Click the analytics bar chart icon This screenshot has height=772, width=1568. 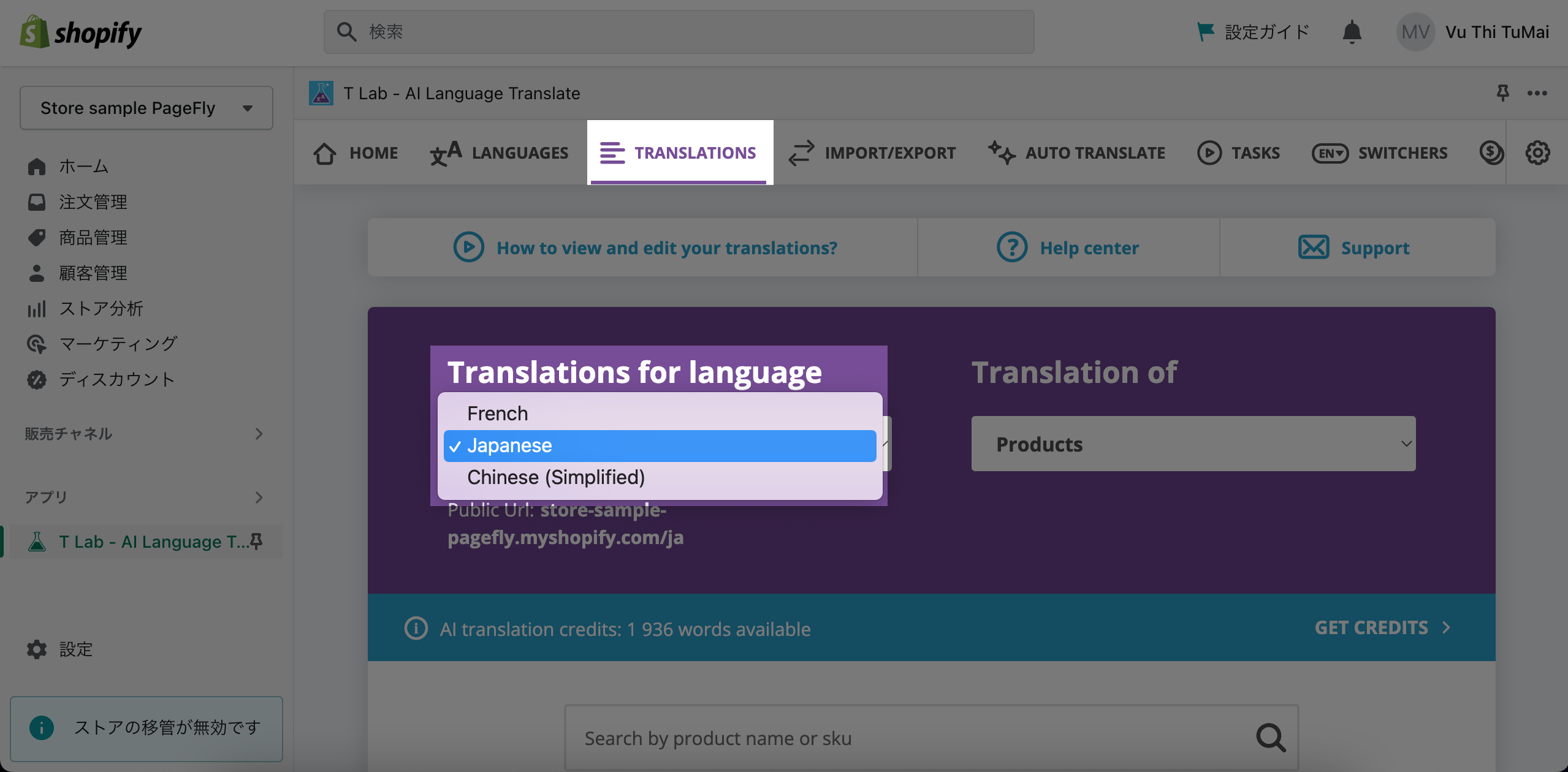click(x=37, y=308)
